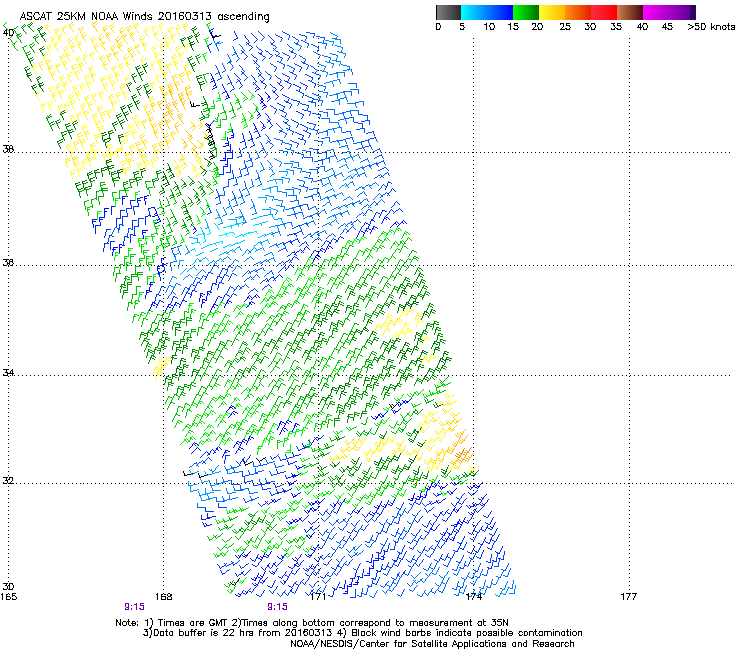Click the 'NOAA/NESDIS/Center for Satellite Applications' credit line

pyautogui.click(x=432, y=644)
